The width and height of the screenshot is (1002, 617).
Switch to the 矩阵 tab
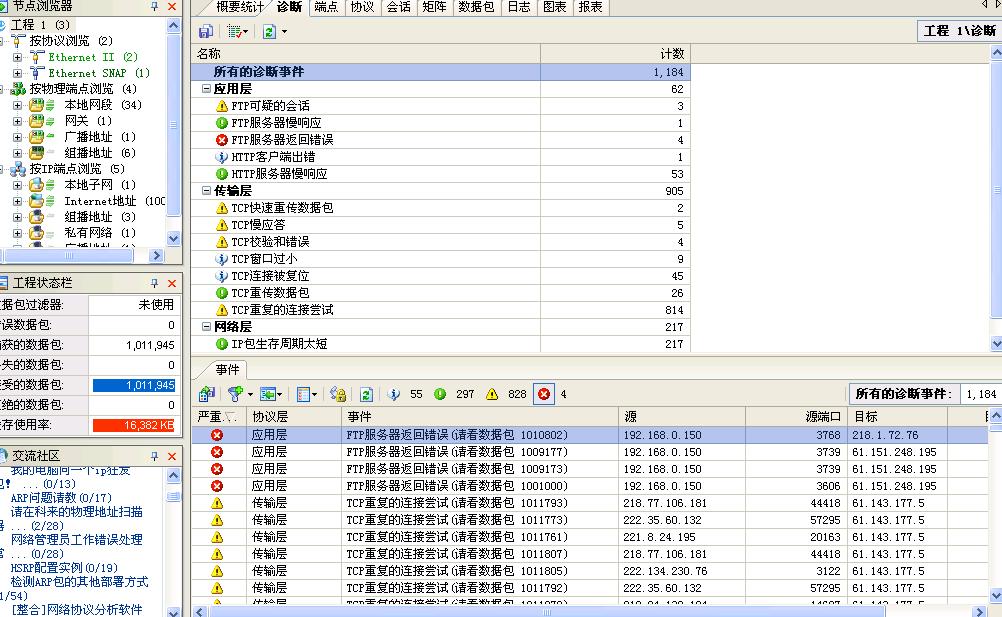click(x=434, y=6)
